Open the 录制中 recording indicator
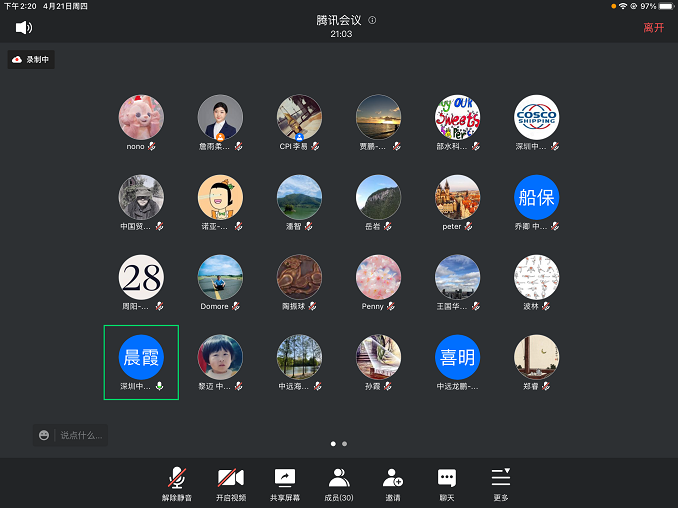 (x=31, y=60)
